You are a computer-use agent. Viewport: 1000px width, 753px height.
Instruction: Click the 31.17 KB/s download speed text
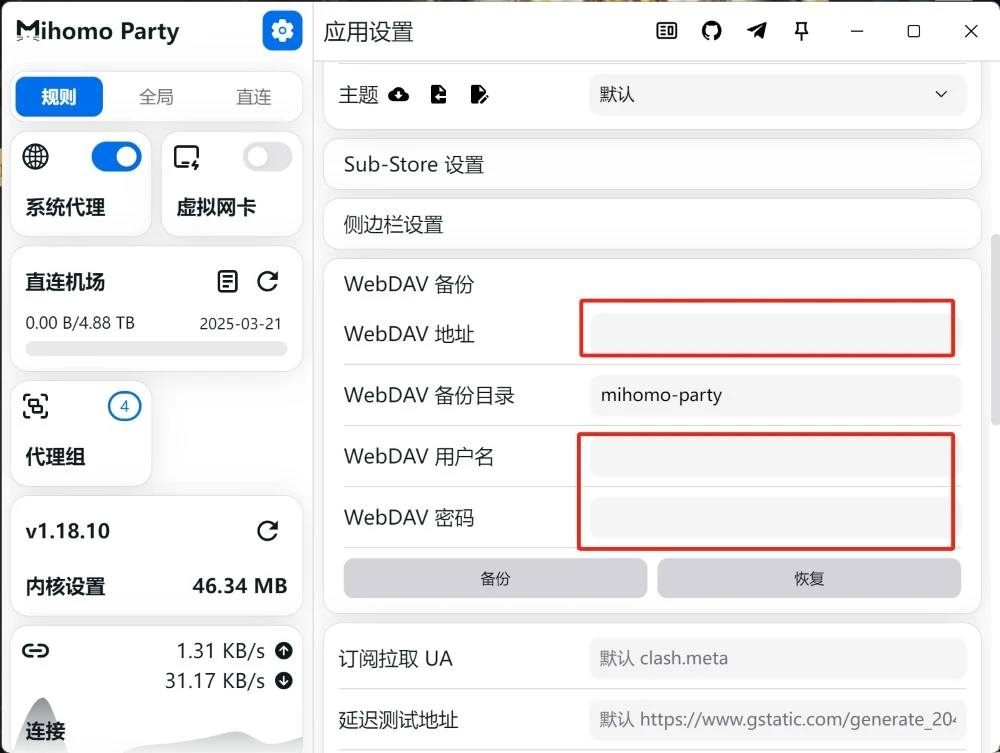point(215,681)
